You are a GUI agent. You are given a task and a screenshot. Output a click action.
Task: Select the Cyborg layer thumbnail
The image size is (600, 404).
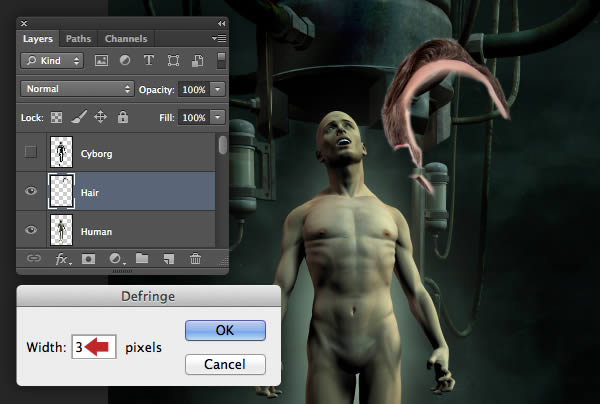[x=61, y=152]
